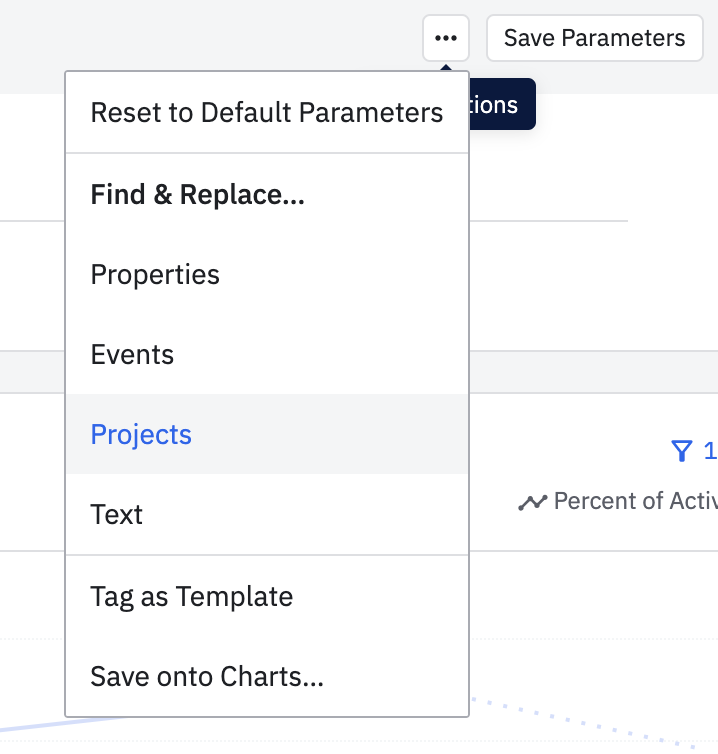Click the Find & Replace... menu heading
The width and height of the screenshot is (718, 754).
[x=197, y=195]
